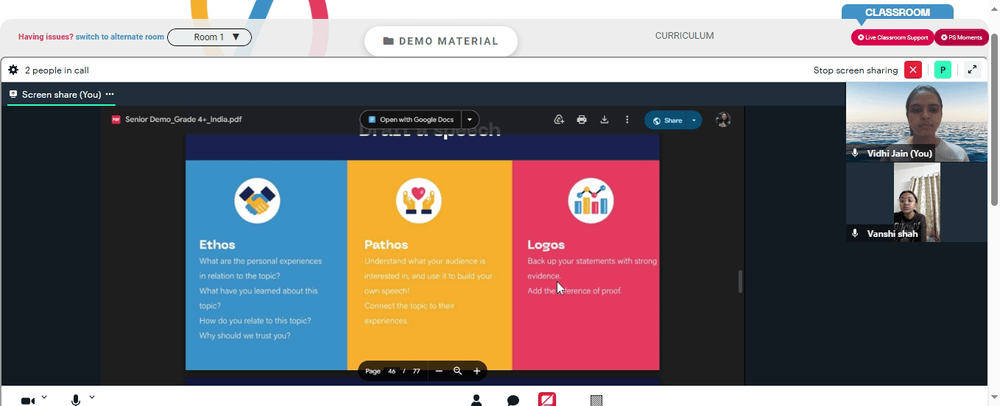Click "Why should we trust you?" text
The height and width of the screenshot is (406, 1000).
(x=245, y=335)
